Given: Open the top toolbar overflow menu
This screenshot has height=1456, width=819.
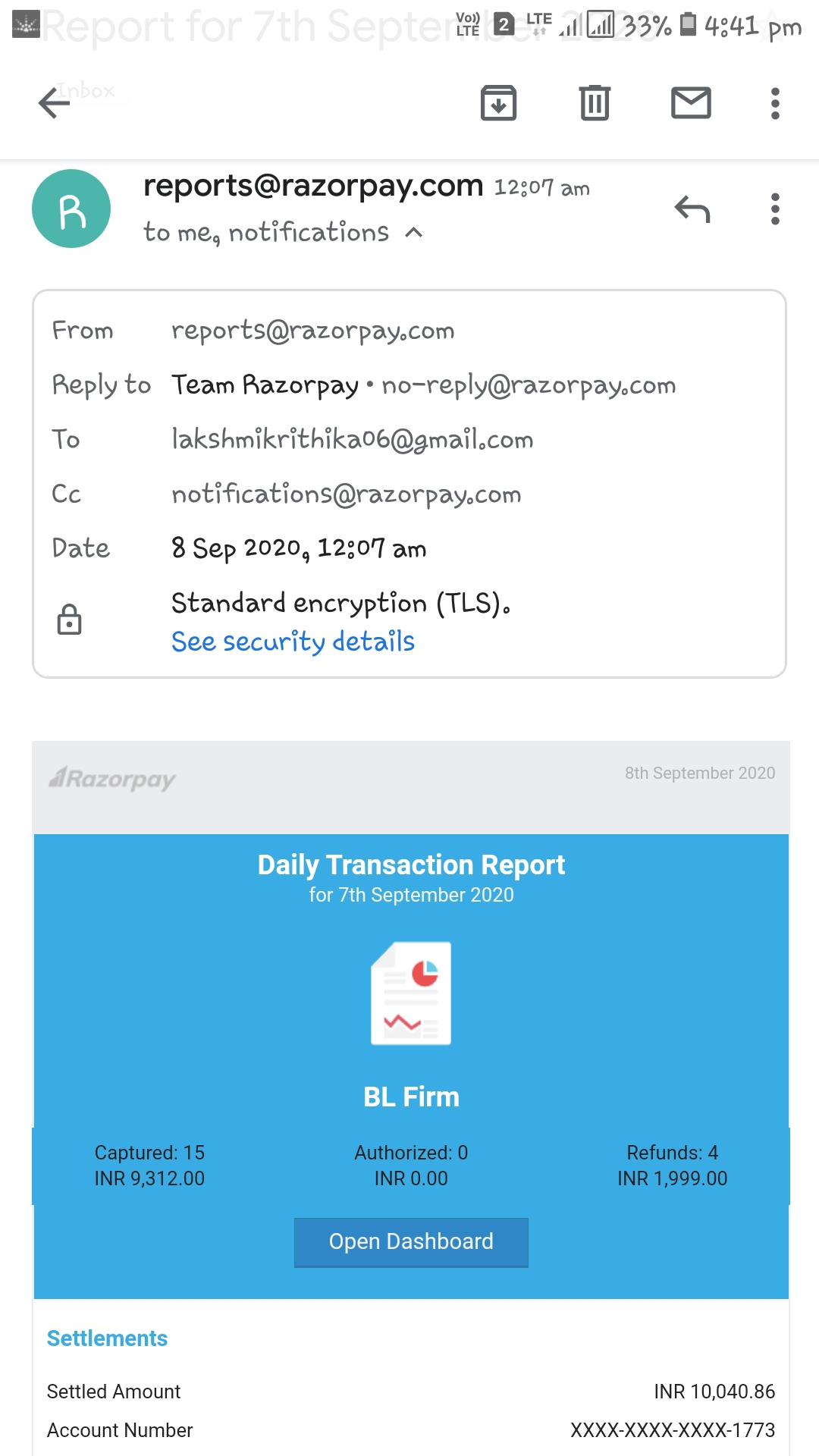Looking at the screenshot, I should pyautogui.click(x=775, y=103).
